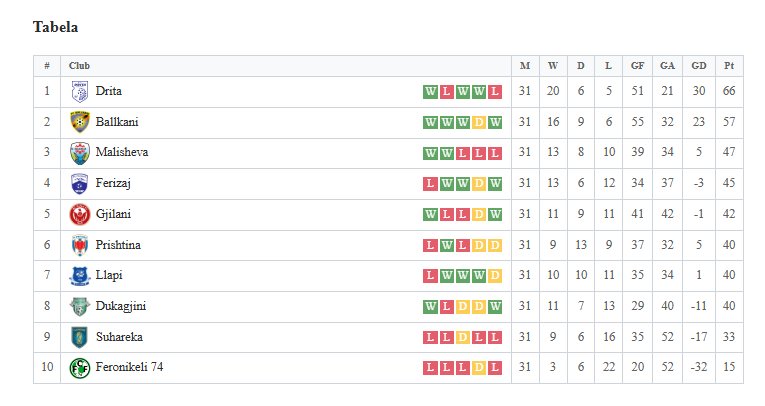
Task: Click the Suhareka club crest icon
Action: (80, 337)
